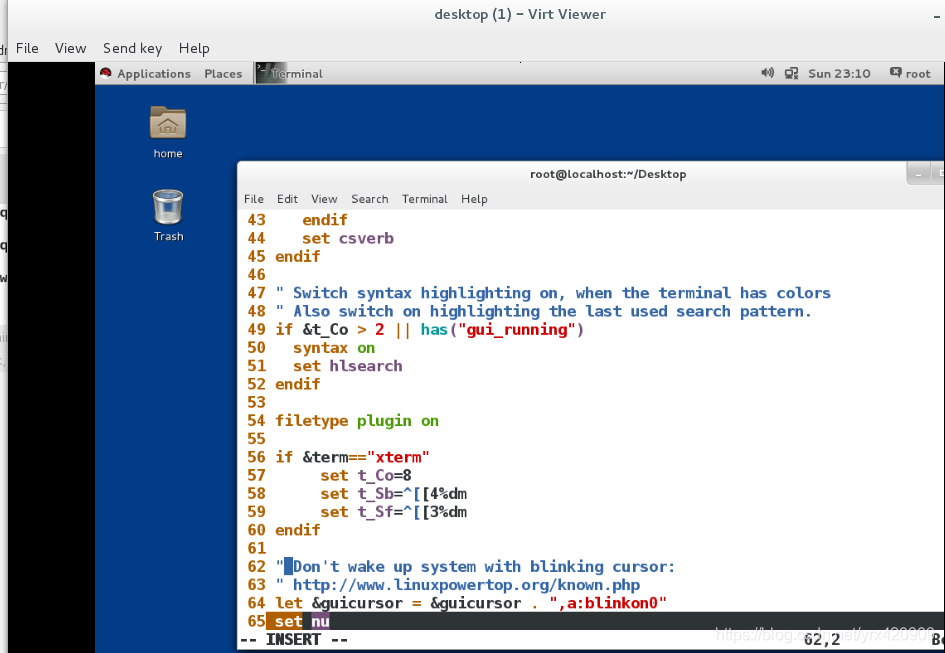Screen dimensions: 945x653
Task: Click 'set t_Sf=^[[3%dm' line
Action: pos(394,512)
